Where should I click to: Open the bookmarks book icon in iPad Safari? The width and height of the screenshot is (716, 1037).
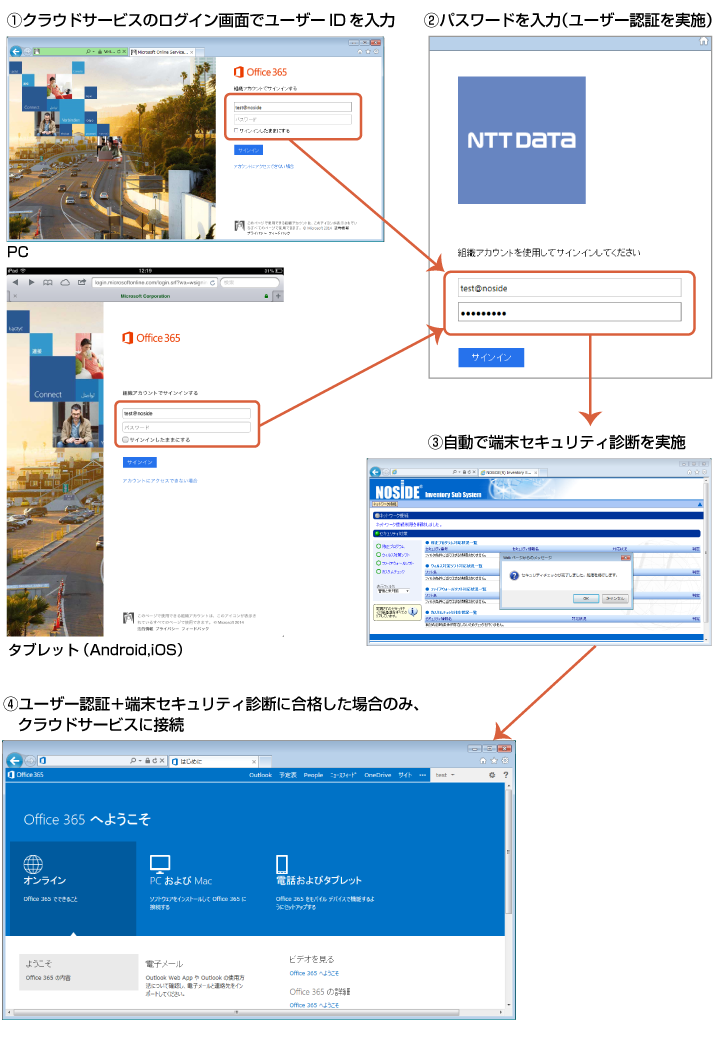pos(48,282)
